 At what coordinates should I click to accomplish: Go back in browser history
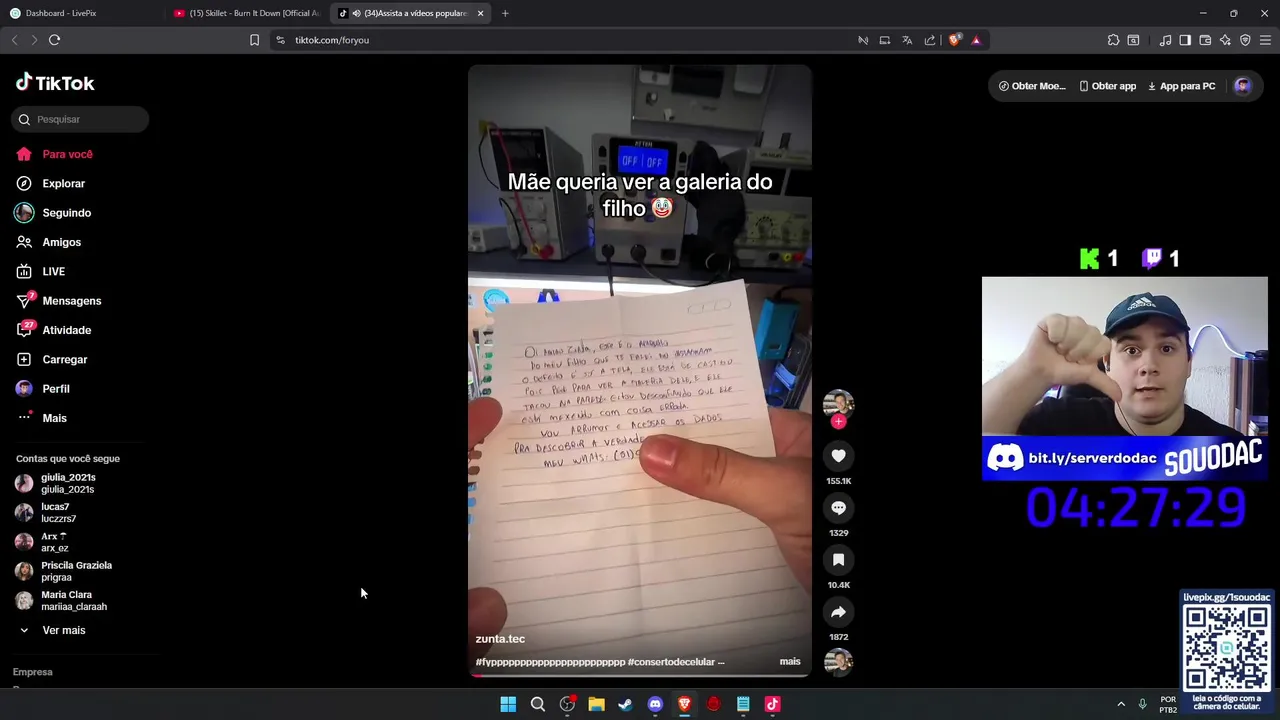coord(14,40)
